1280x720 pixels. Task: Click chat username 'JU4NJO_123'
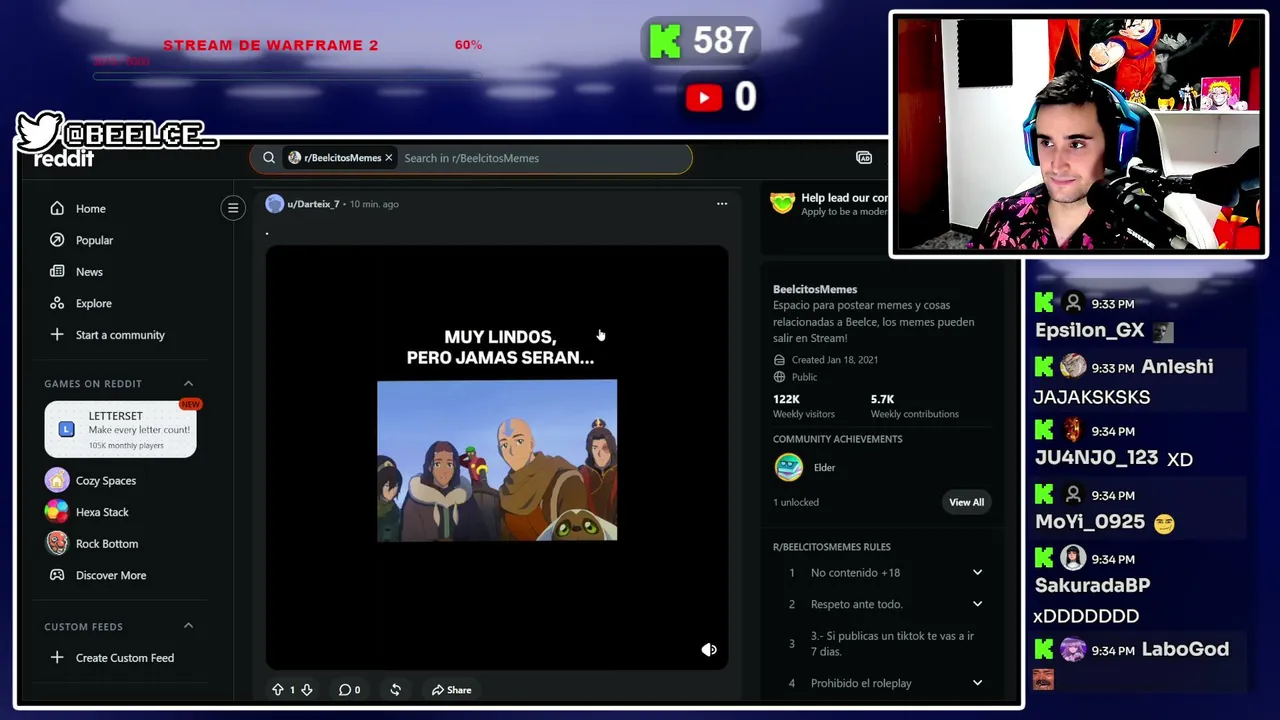(x=1096, y=458)
